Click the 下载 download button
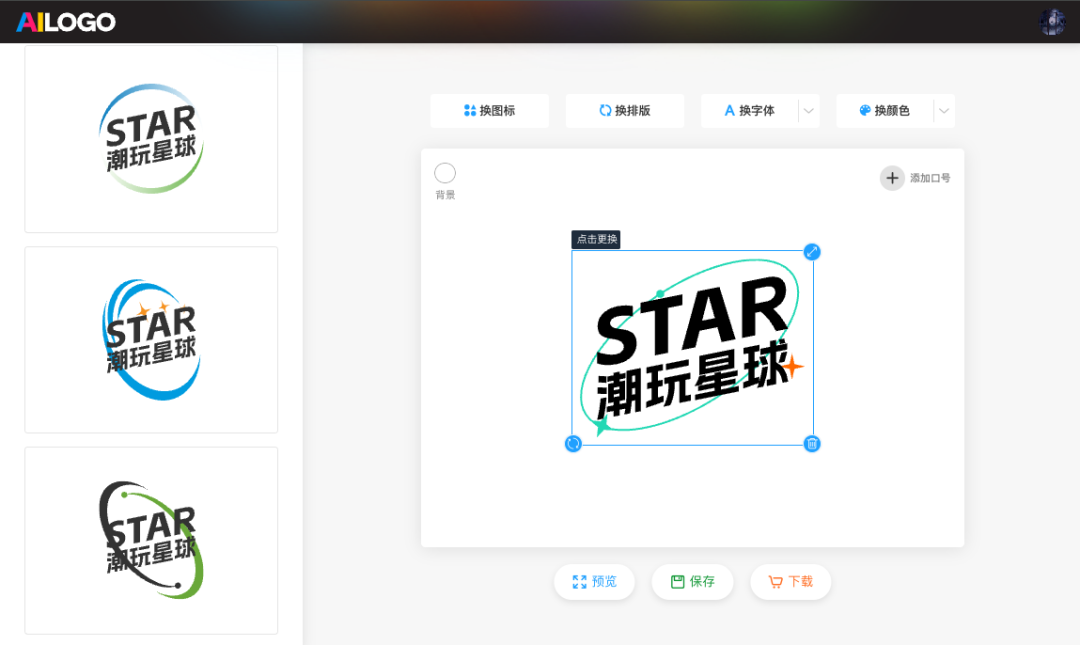This screenshot has height=645, width=1080. 790,581
